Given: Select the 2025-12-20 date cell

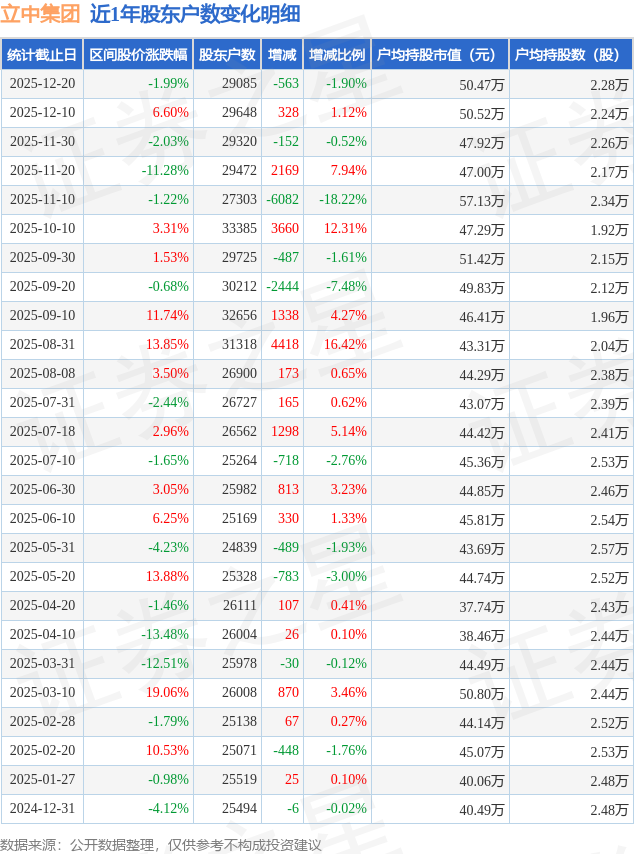Looking at the screenshot, I should pos(42,84).
